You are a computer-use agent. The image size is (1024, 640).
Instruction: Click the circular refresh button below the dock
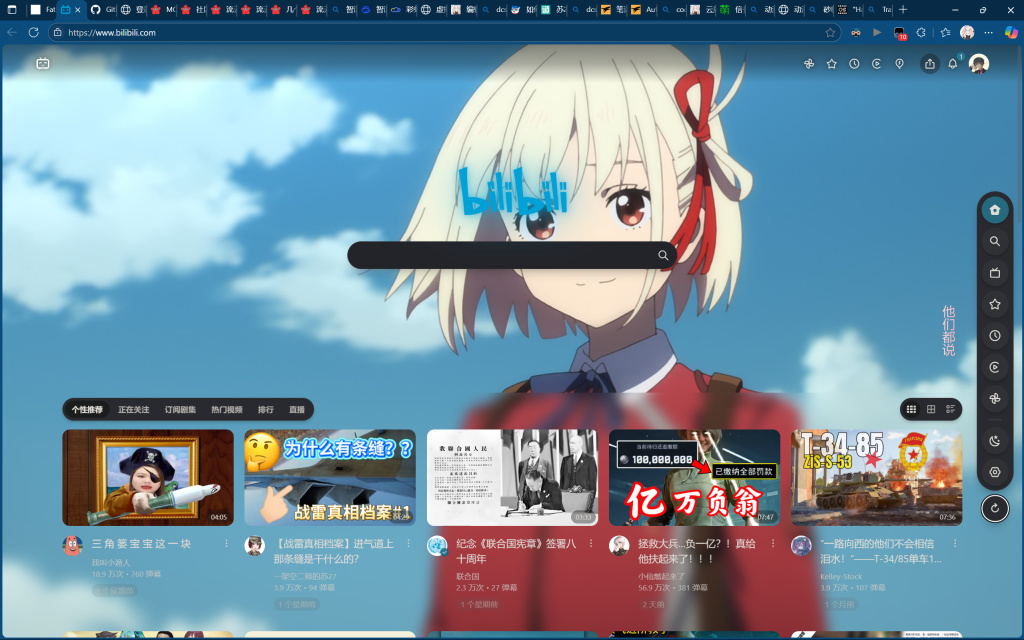995,509
